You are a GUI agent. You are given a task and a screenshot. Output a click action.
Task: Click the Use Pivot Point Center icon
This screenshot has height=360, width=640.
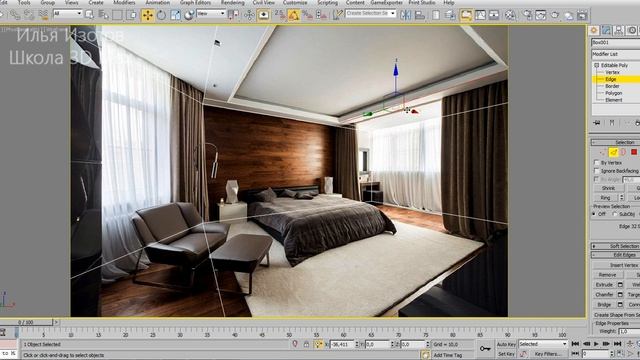[234, 15]
